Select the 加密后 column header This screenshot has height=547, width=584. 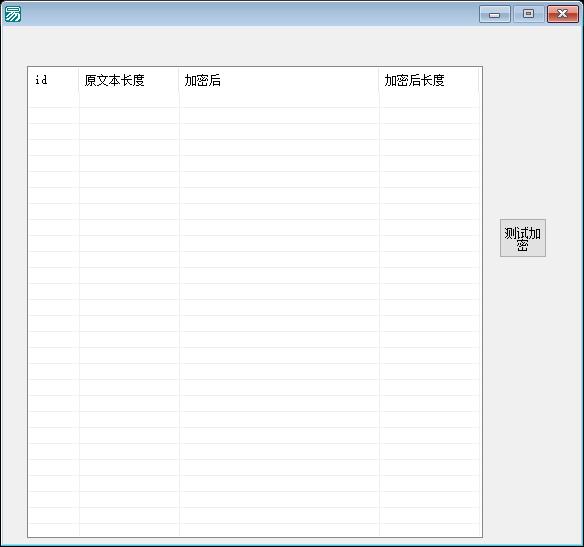click(x=279, y=80)
